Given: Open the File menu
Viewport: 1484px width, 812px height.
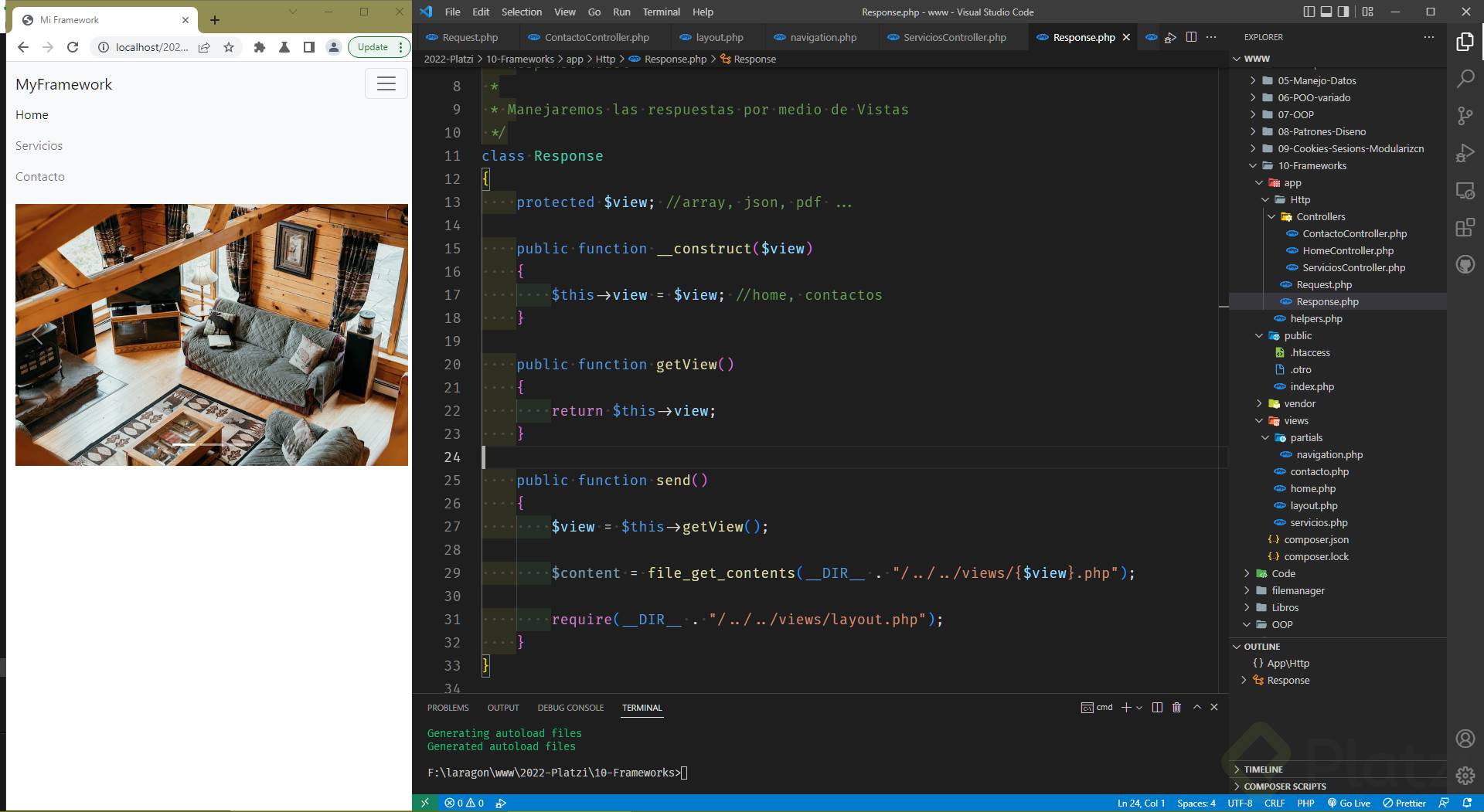Looking at the screenshot, I should (x=452, y=12).
